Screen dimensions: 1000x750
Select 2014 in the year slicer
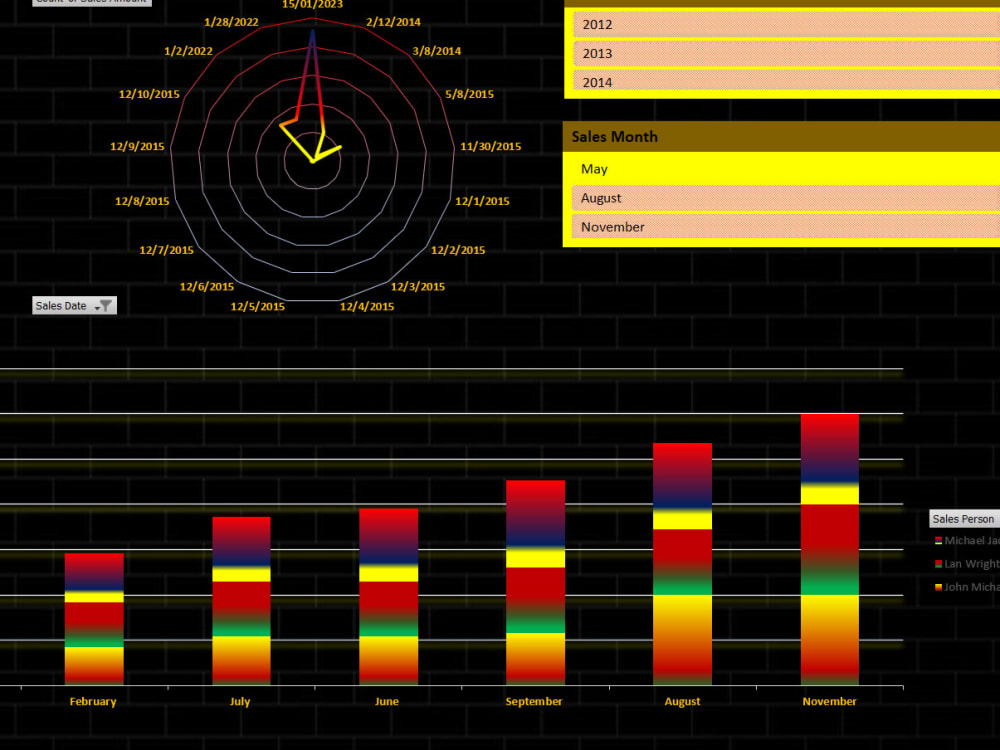click(786, 80)
